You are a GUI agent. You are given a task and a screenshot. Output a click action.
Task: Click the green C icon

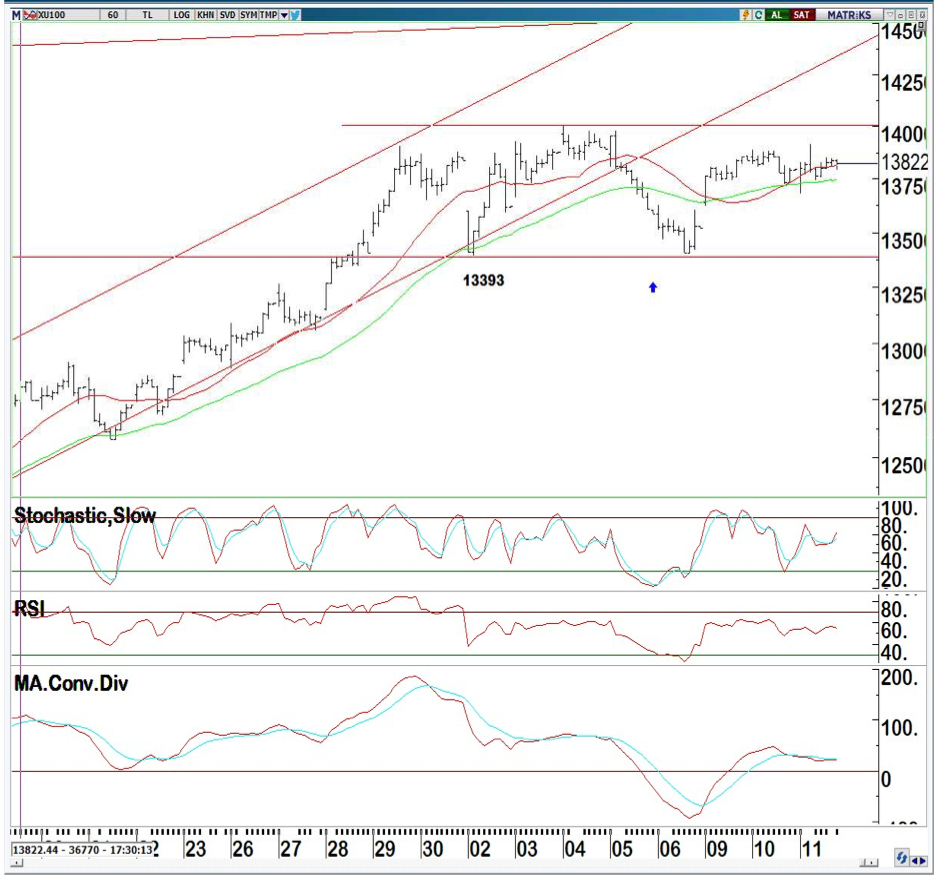pos(759,15)
